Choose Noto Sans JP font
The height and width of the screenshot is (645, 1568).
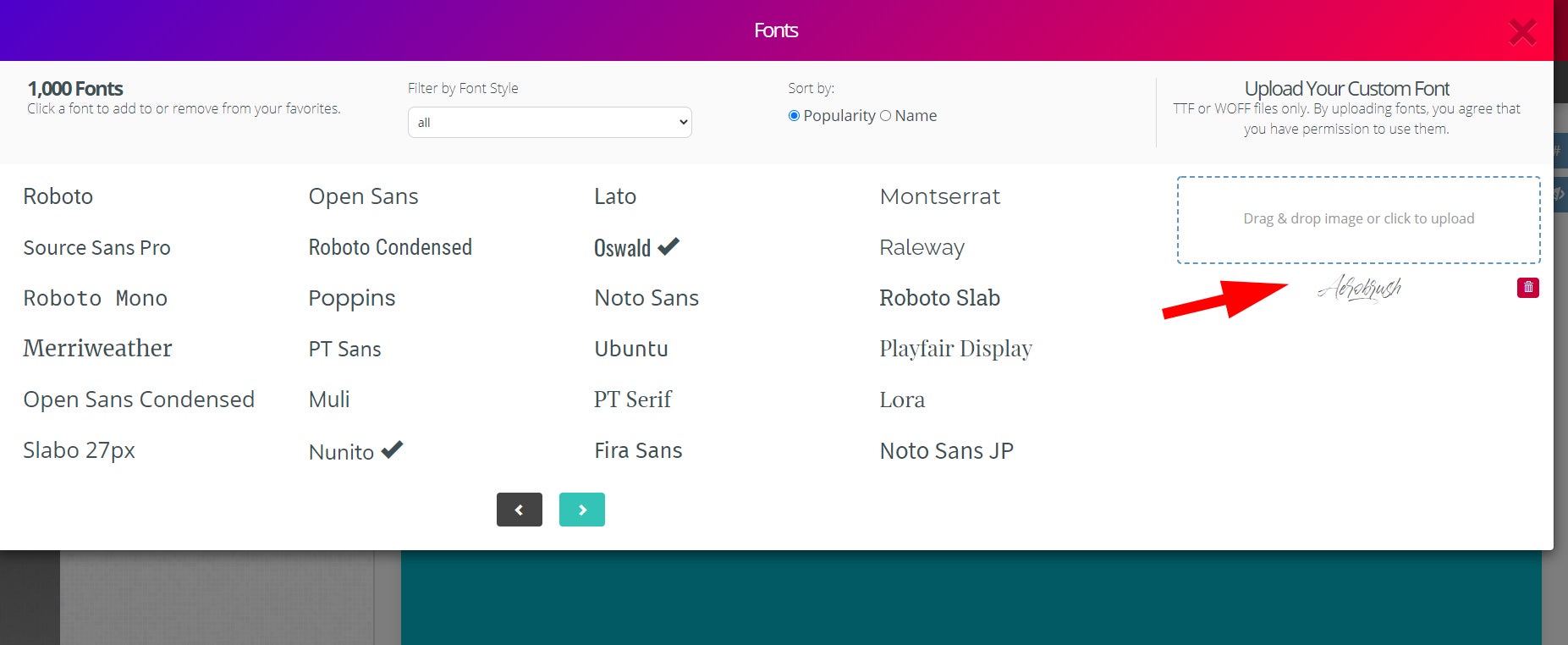[x=946, y=450]
